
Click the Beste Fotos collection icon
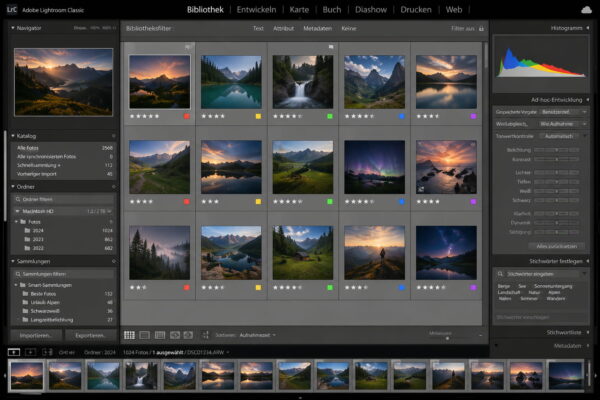coord(25,294)
